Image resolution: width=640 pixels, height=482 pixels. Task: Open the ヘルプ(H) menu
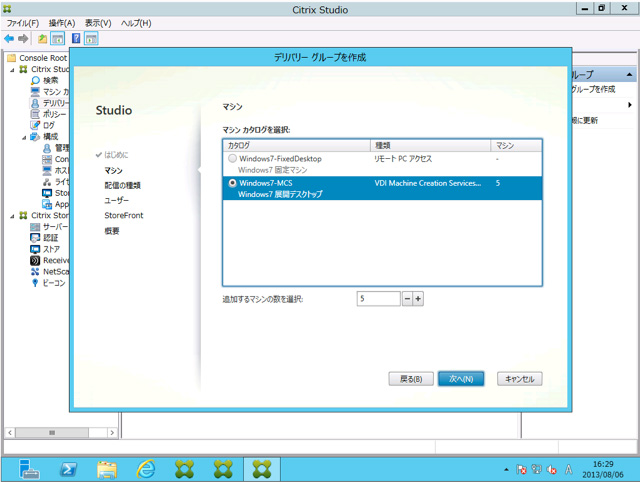136,23
